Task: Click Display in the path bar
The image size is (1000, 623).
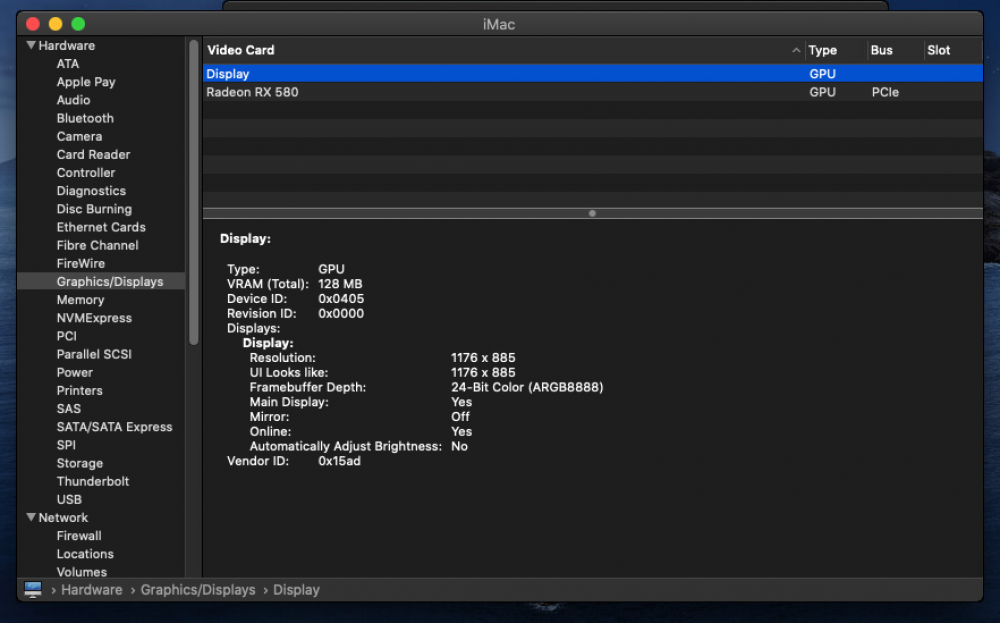Action: (x=296, y=590)
